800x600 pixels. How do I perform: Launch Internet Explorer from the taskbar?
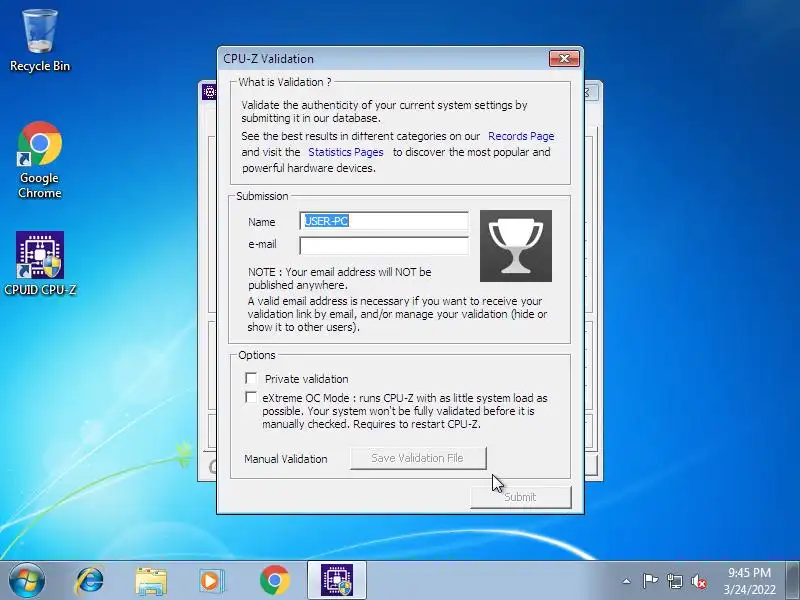coord(89,581)
